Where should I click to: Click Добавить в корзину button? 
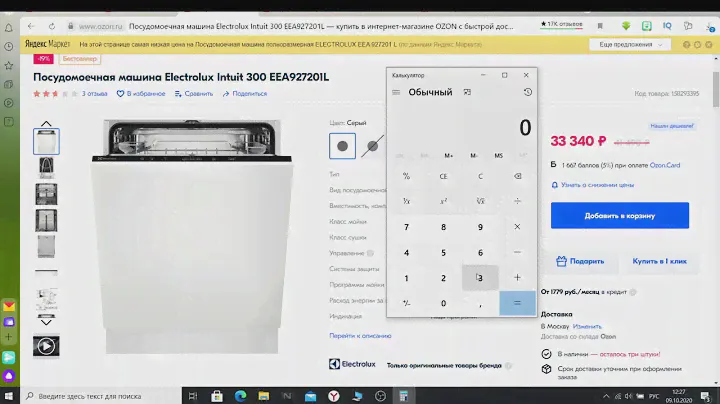click(x=620, y=215)
